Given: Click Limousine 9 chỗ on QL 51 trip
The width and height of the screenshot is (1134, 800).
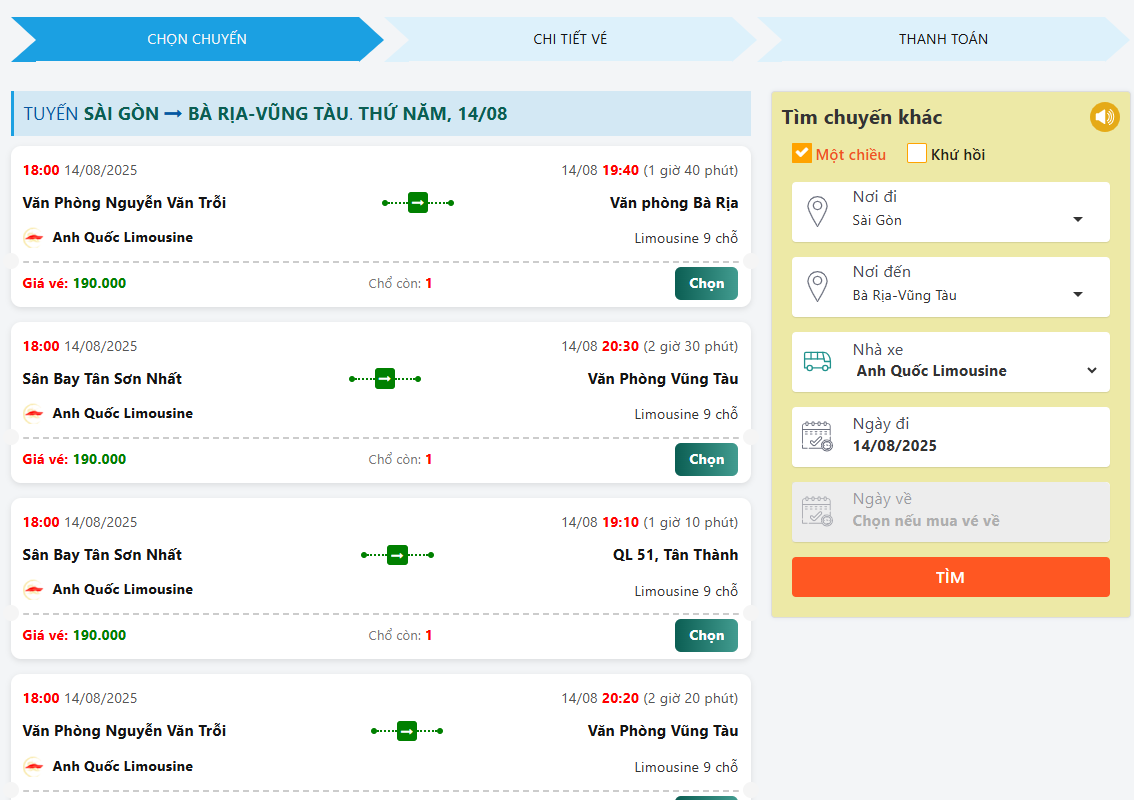Looking at the screenshot, I should pos(686,591).
